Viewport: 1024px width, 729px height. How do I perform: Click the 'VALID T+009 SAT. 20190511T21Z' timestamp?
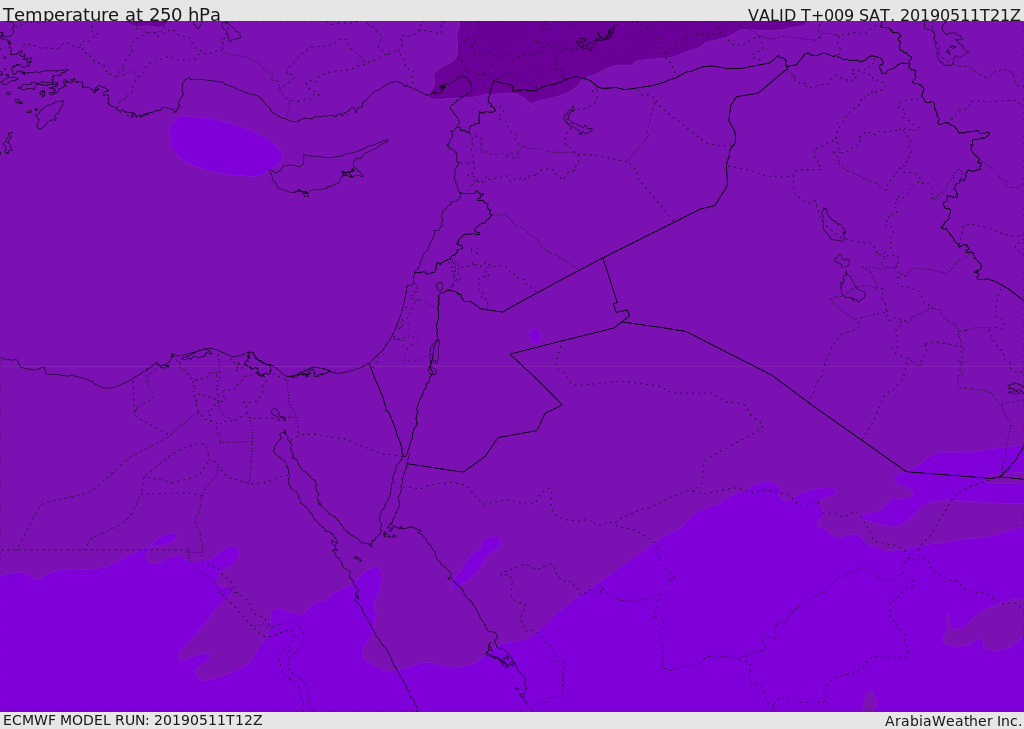884,14
